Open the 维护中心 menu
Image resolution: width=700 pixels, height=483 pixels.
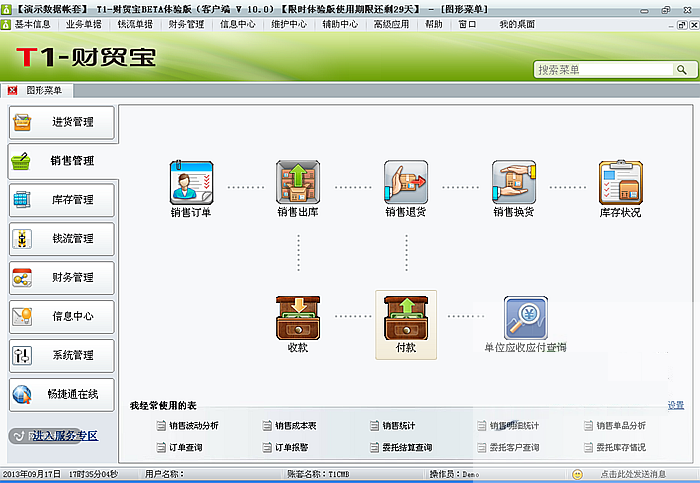click(289, 24)
